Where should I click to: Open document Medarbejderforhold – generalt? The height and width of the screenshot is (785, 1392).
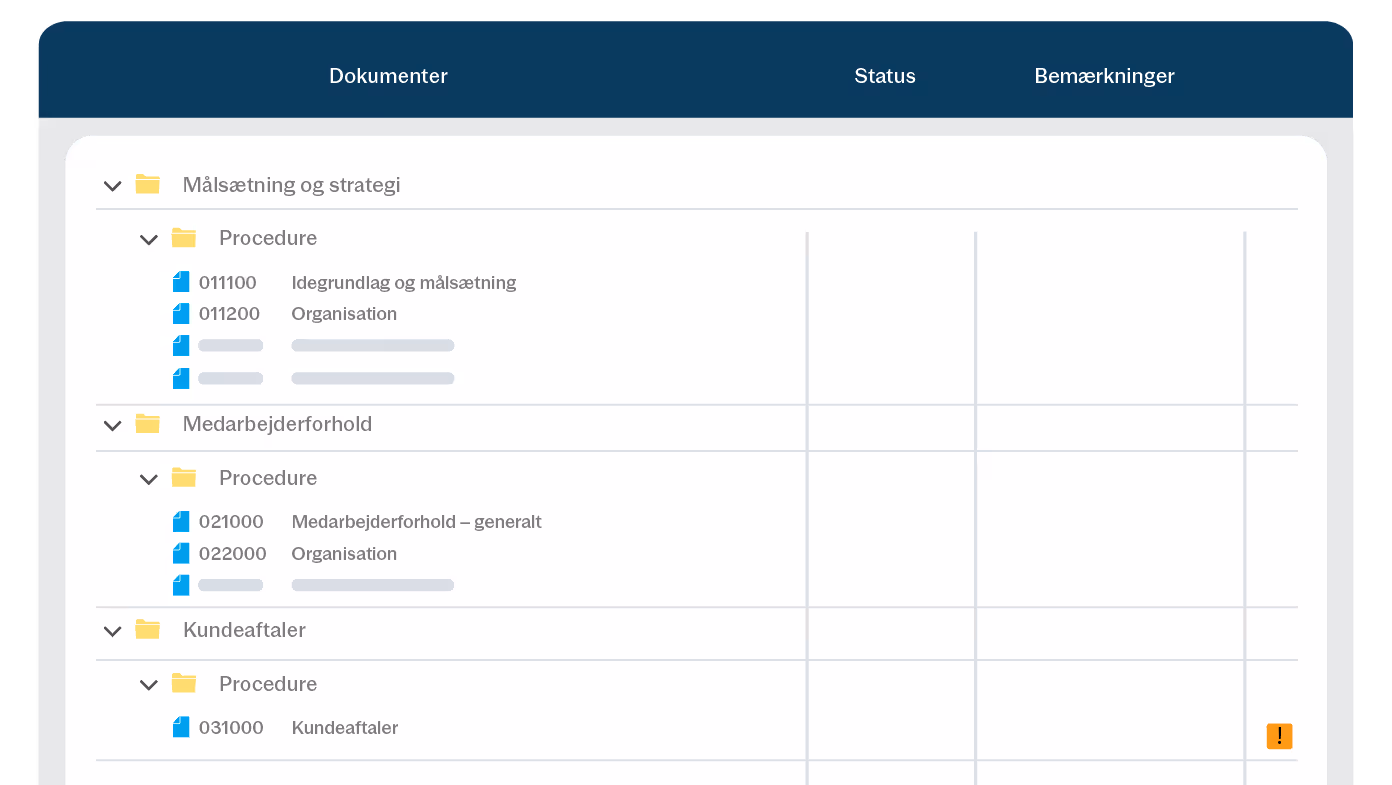416,522
